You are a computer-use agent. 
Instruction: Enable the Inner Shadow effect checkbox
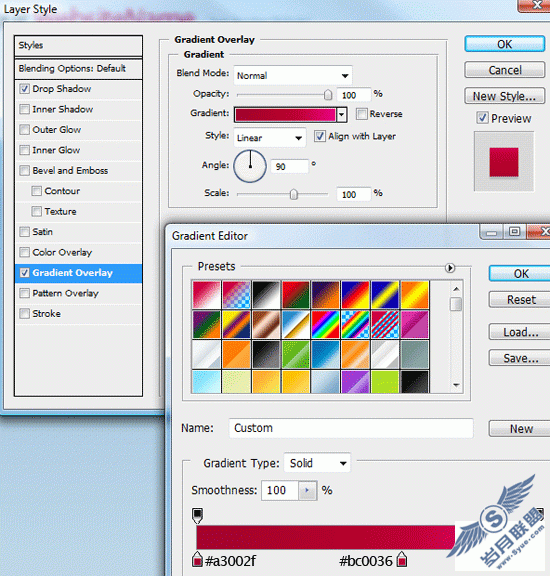coord(25,109)
